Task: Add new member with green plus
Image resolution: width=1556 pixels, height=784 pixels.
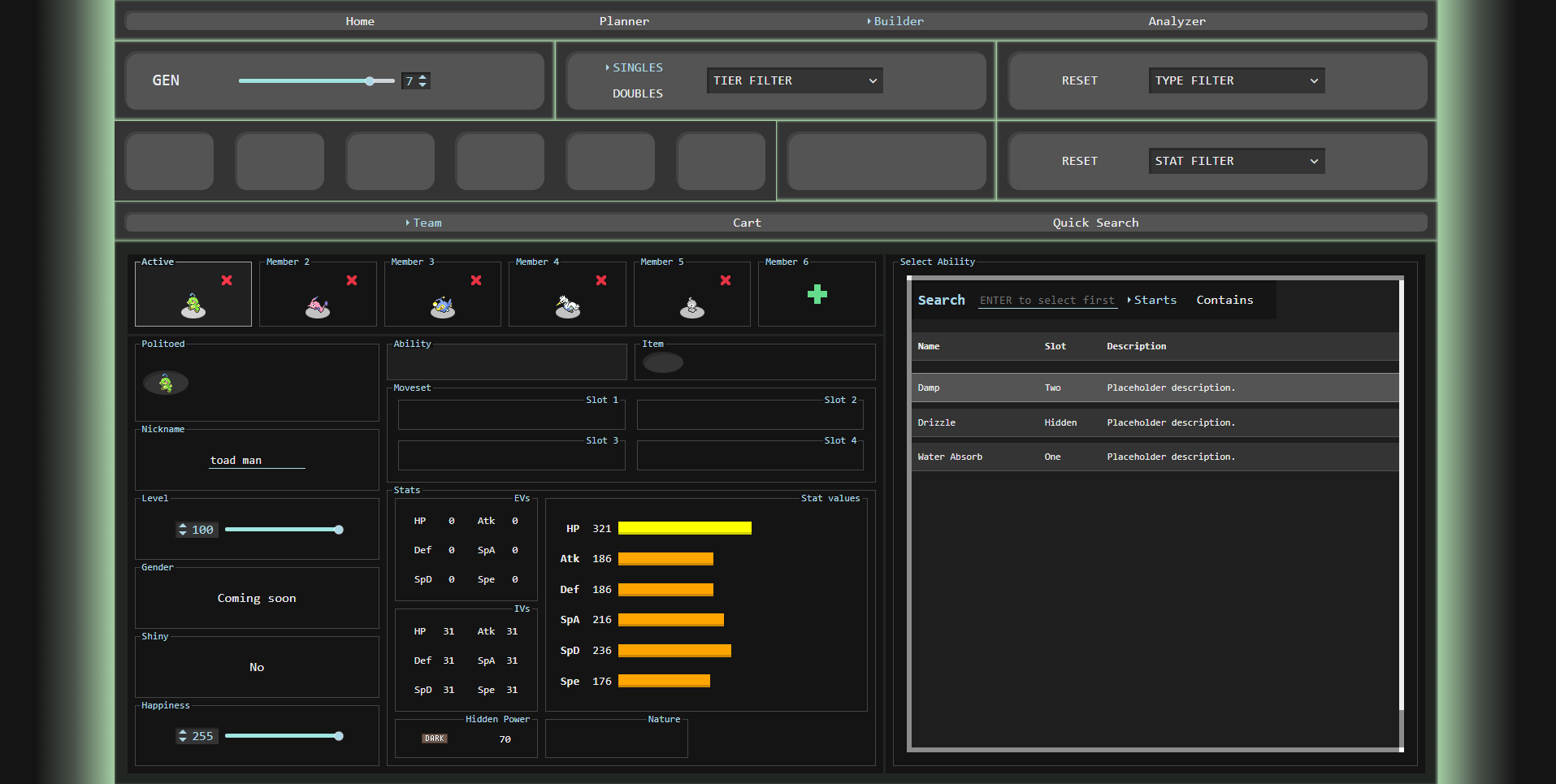Action: (817, 294)
